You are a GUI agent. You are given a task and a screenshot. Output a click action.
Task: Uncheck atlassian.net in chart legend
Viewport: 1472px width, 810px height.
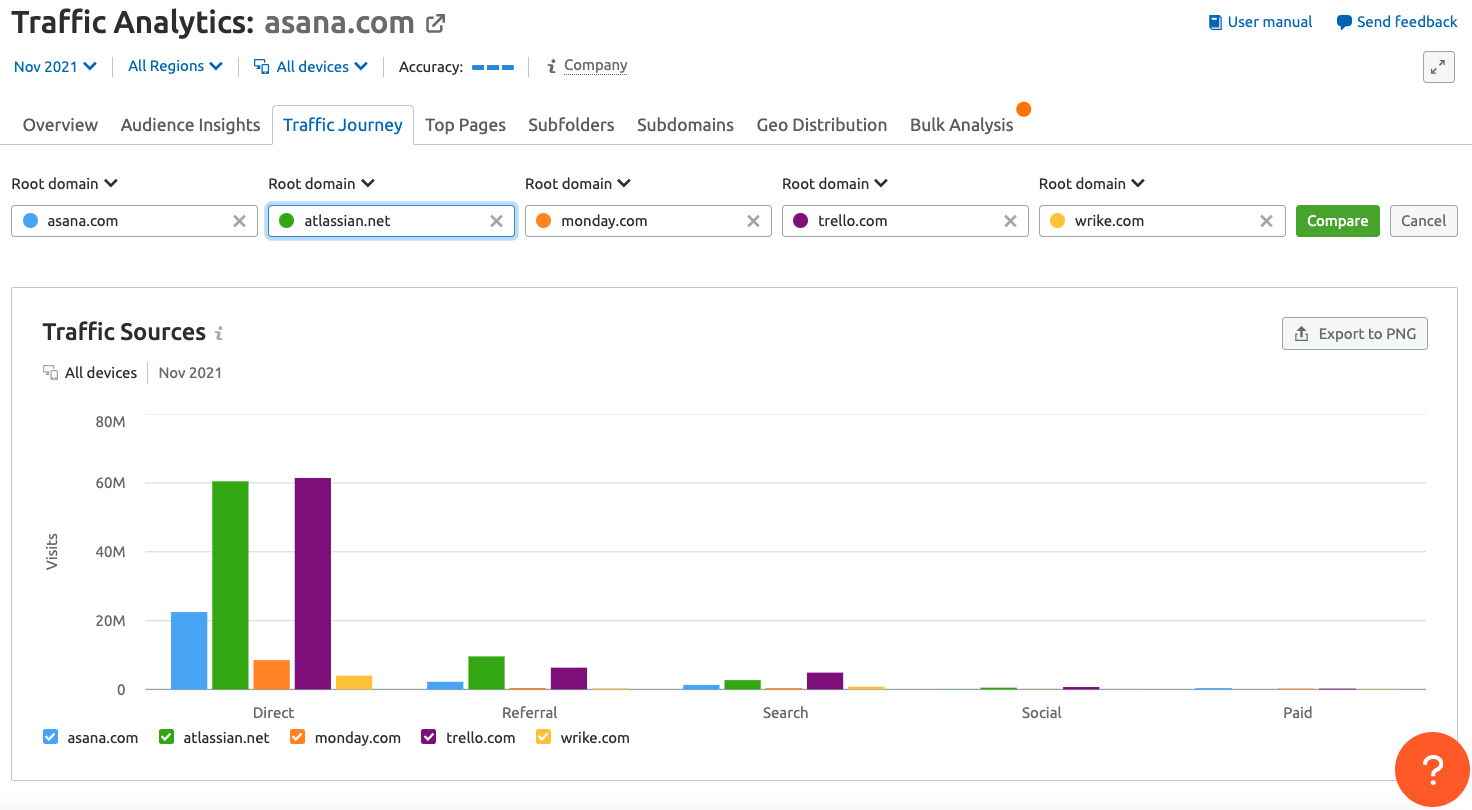[x=167, y=737]
